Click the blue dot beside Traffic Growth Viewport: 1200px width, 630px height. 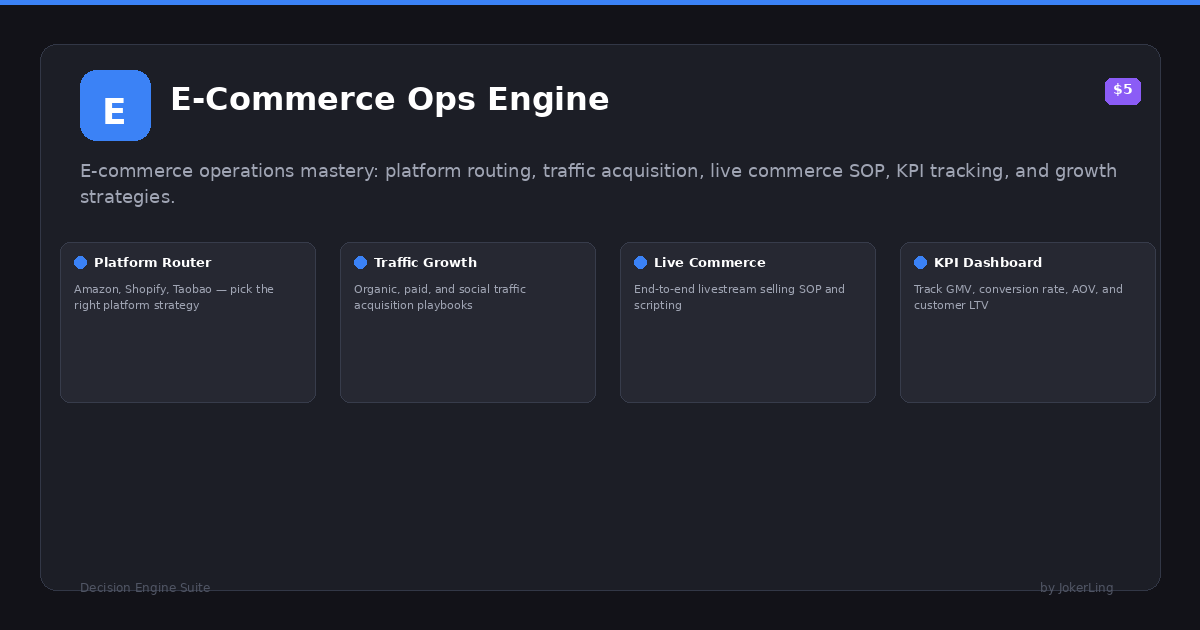coord(360,263)
